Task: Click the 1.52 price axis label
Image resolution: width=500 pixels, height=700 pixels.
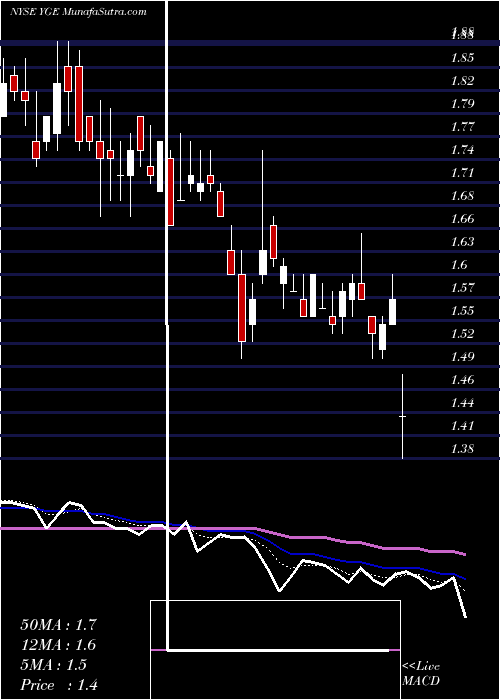Action: click(x=462, y=334)
